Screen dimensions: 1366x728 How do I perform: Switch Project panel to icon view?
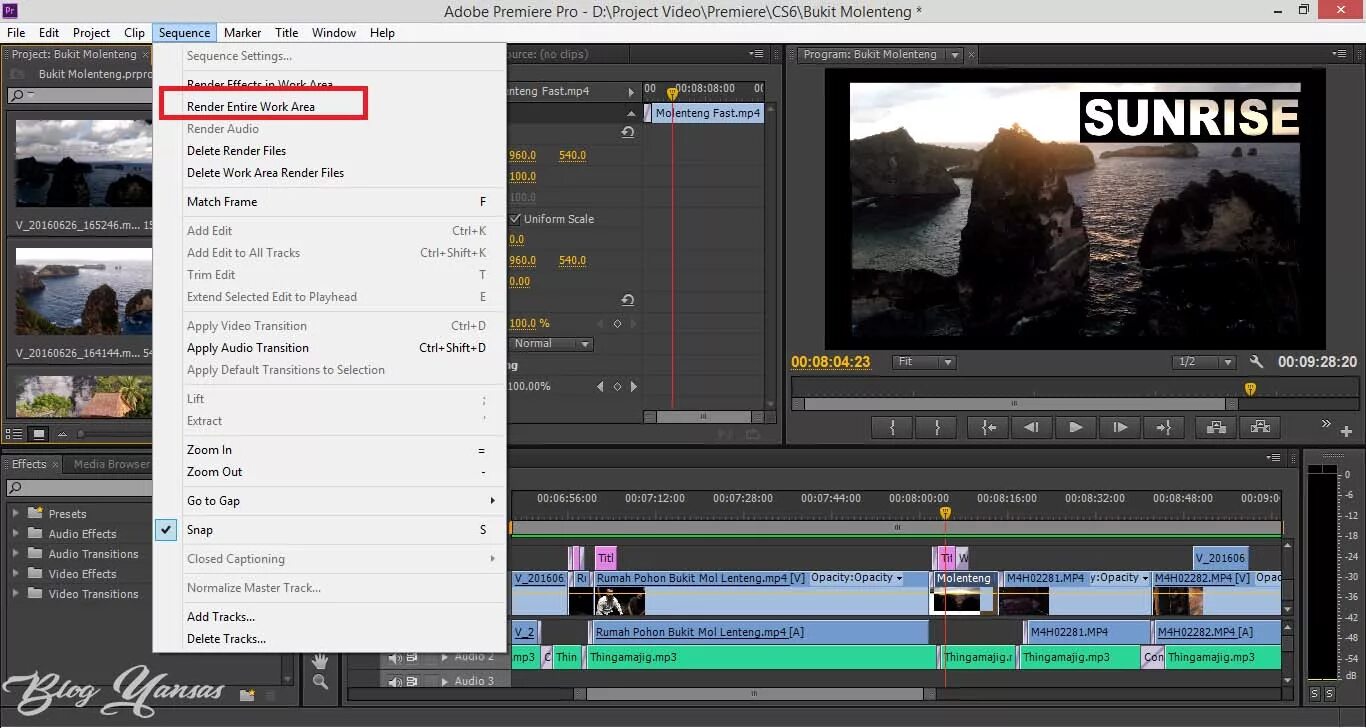pos(39,434)
